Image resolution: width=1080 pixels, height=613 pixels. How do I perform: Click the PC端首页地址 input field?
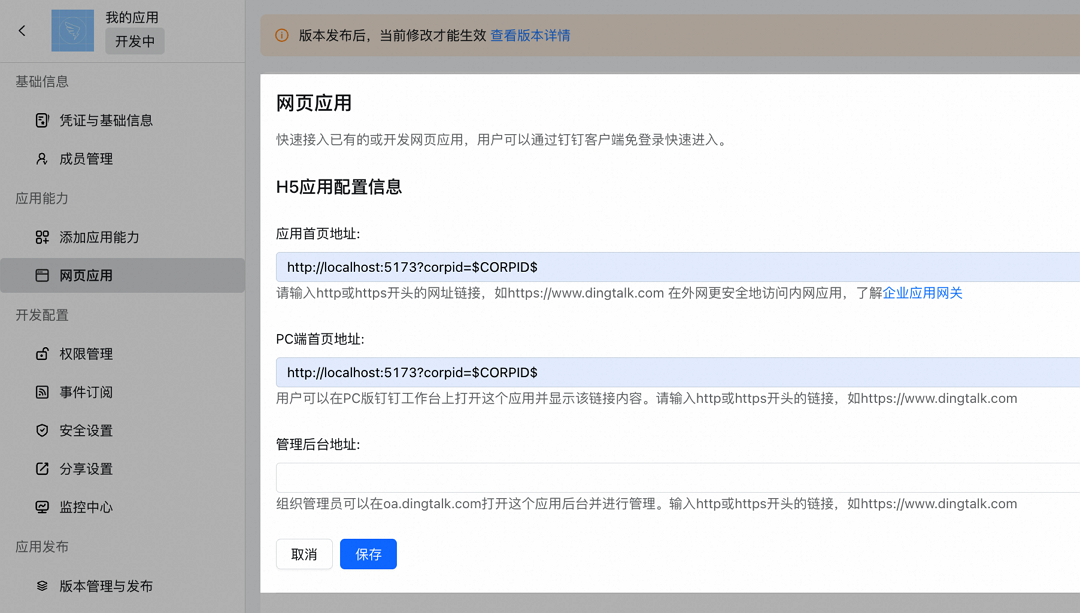[x=678, y=373]
